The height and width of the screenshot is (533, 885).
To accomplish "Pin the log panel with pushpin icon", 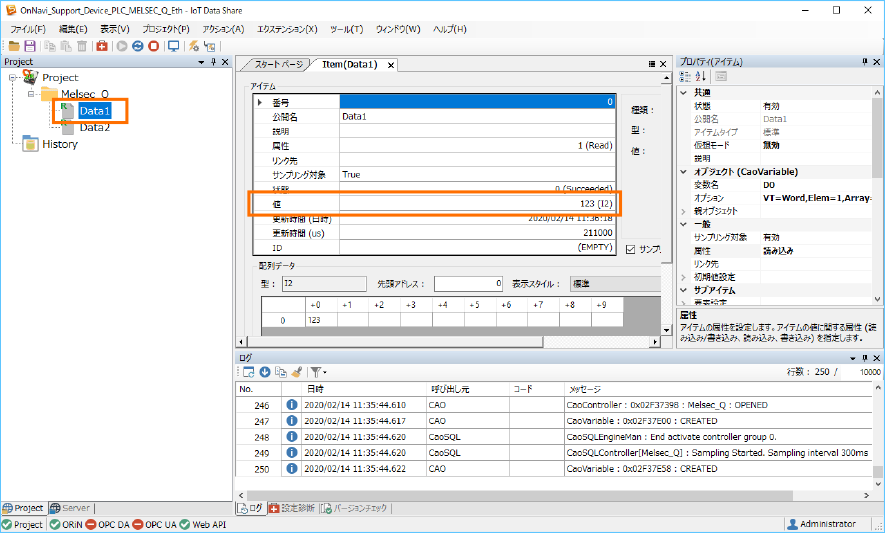I will [865, 358].
